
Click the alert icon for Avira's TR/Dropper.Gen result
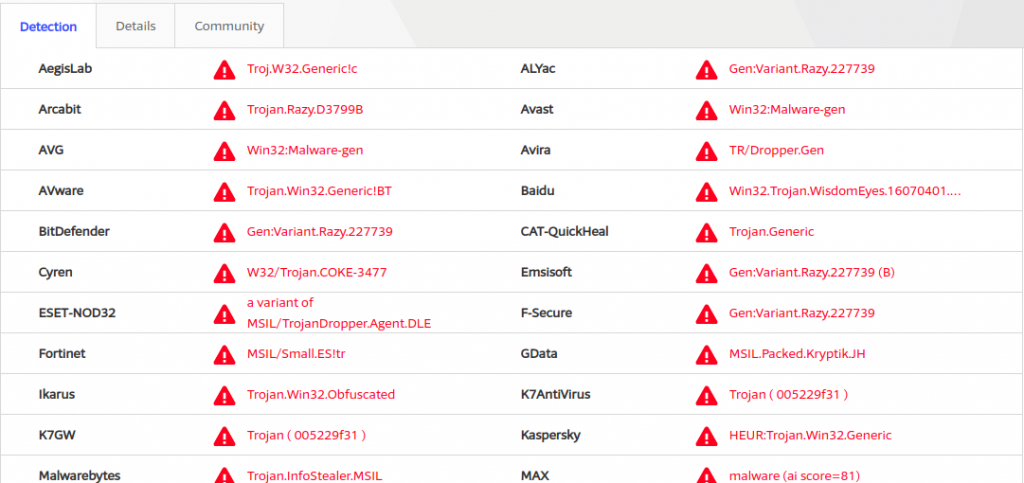pyautogui.click(x=707, y=151)
